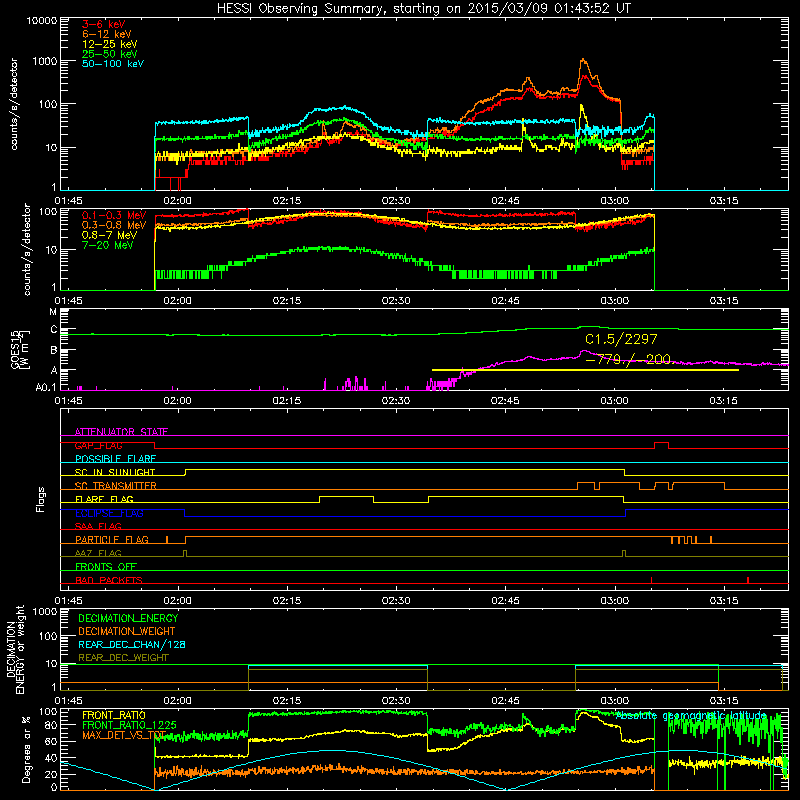Image resolution: width=800 pixels, height=800 pixels.
Task: Select the ATTENUATOR_STATE flag label
Action: click(x=121, y=432)
